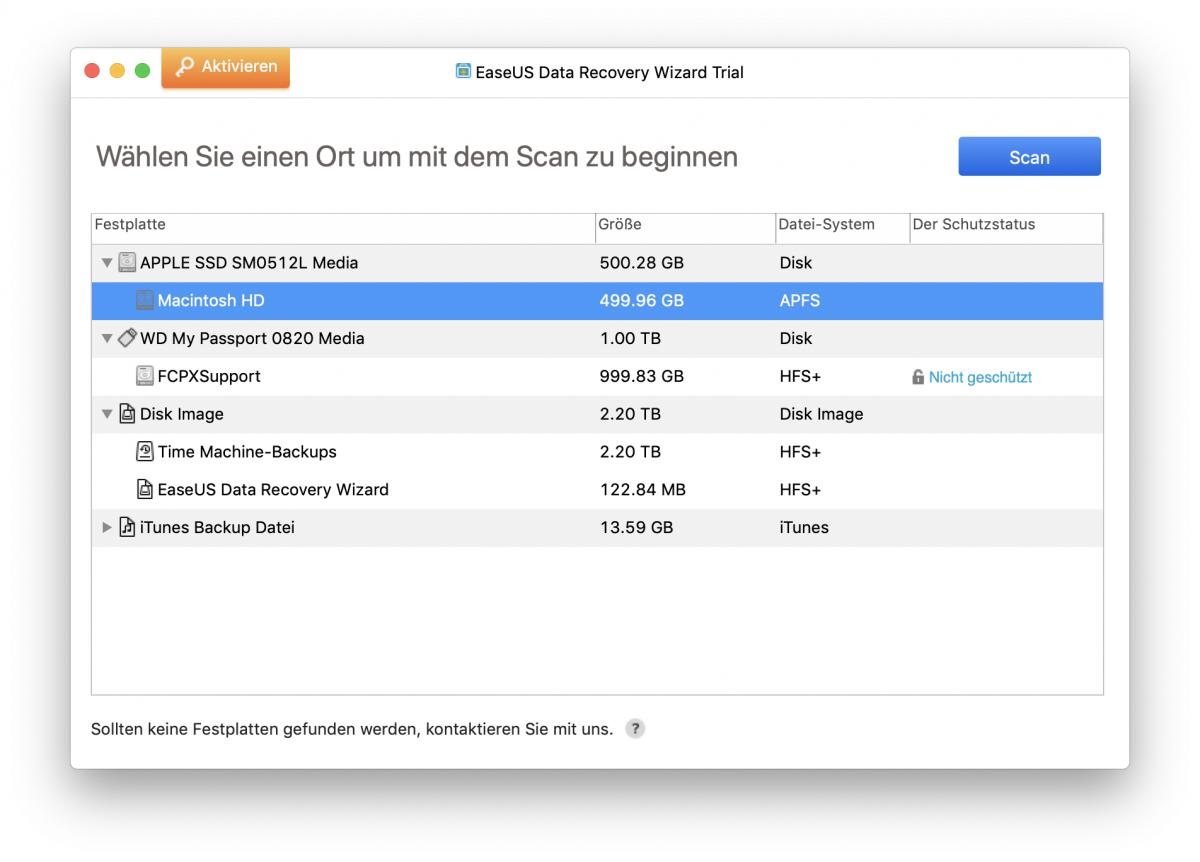This screenshot has width=1200, height=862.
Task: Open the question mark help icon
Action: tap(635, 729)
